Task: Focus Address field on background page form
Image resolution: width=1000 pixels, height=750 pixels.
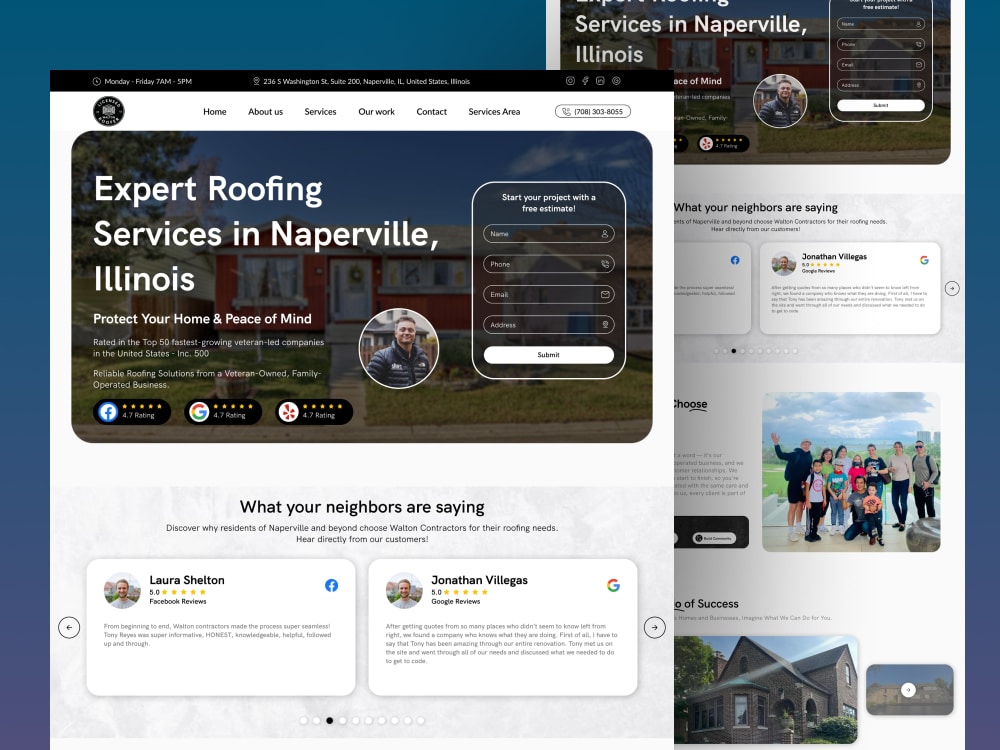Action: [x=881, y=85]
